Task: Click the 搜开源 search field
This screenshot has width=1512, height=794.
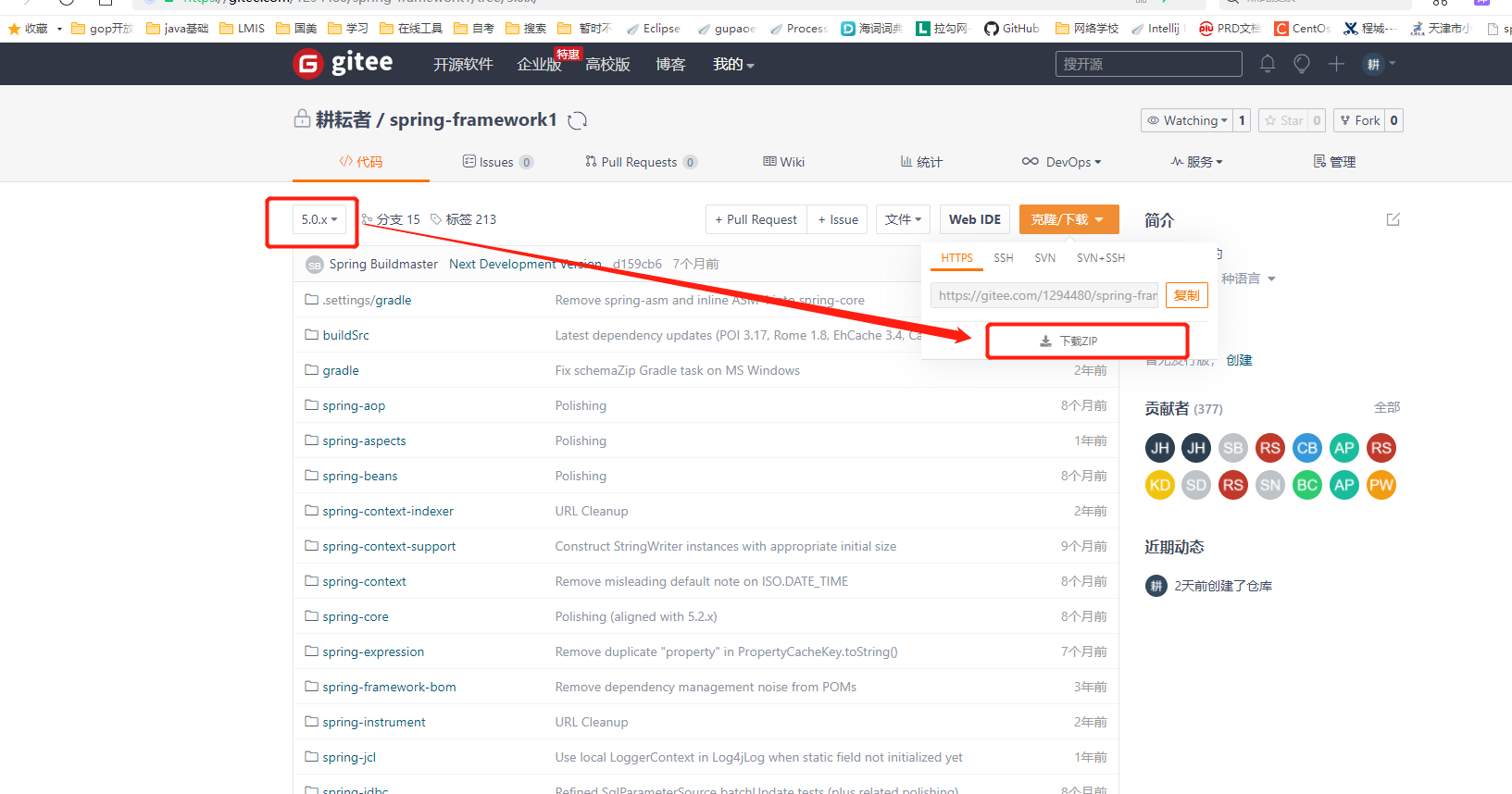Action: click(x=1149, y=64)
